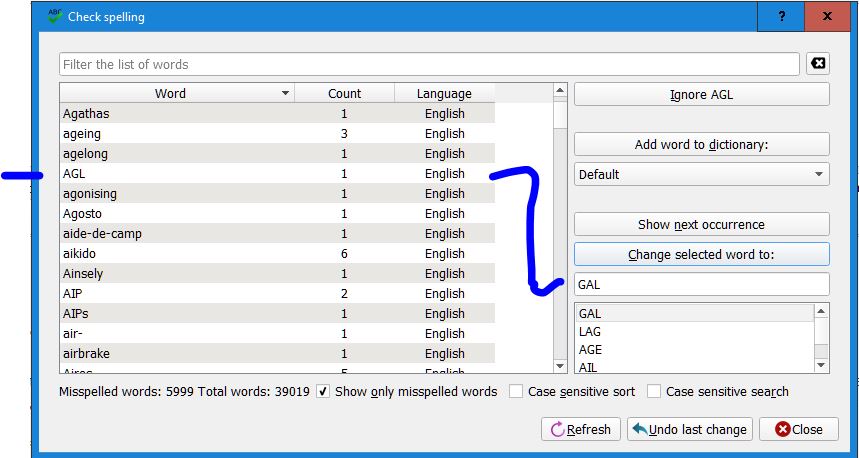The height and width of the screenshot is (458, 859).
Task: Click count value 6 in aikido row
Action: [x=344, y=254]
